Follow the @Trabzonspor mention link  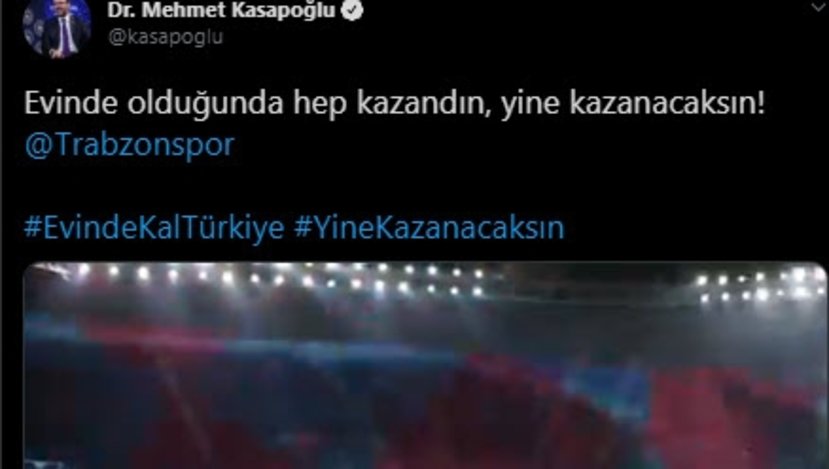point(130,145)
